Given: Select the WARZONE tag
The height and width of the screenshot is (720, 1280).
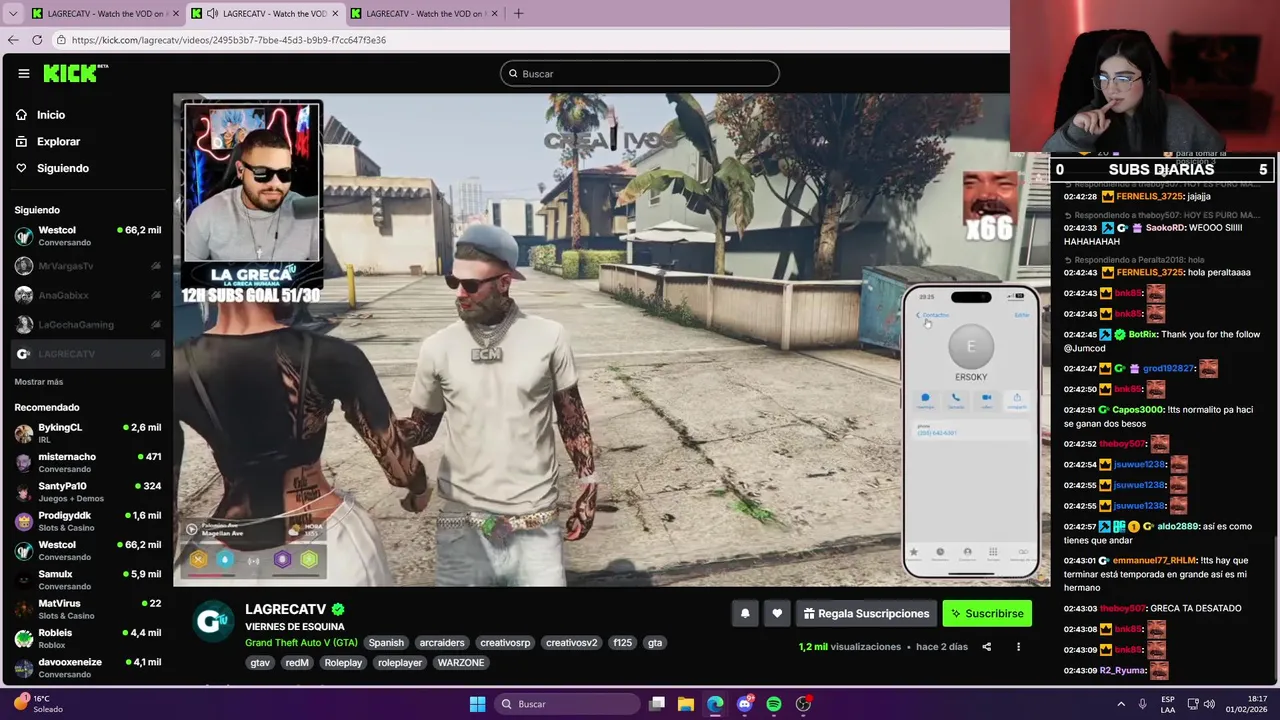Looking at the screenshot, I should tap(461, 663).
